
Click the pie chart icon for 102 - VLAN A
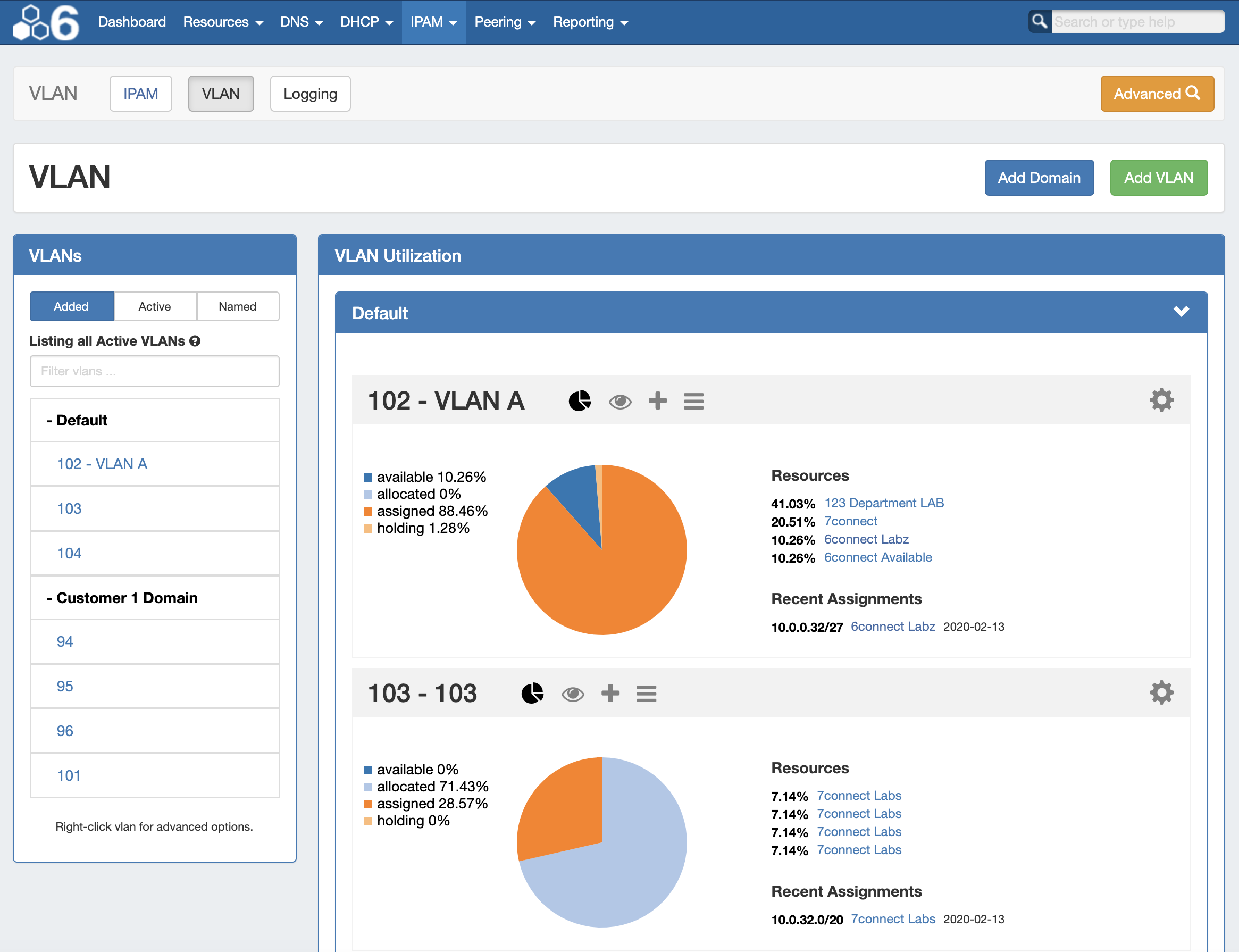[579, 400]
